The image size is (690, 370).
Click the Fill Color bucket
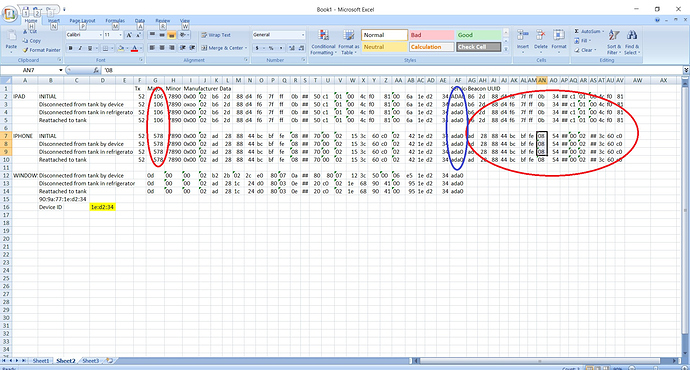click(x=121, y=48)
